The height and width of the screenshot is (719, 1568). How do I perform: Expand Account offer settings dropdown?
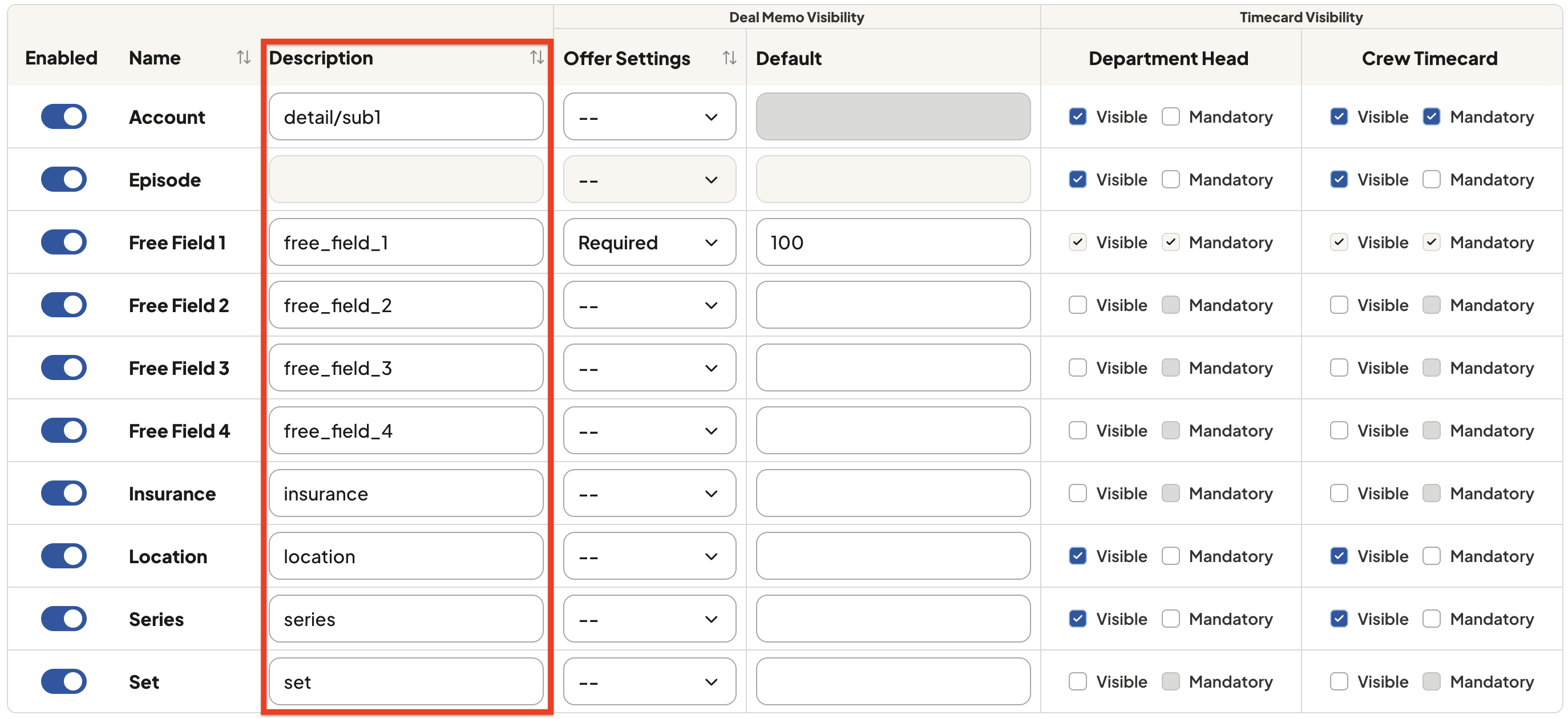point(649,116)
